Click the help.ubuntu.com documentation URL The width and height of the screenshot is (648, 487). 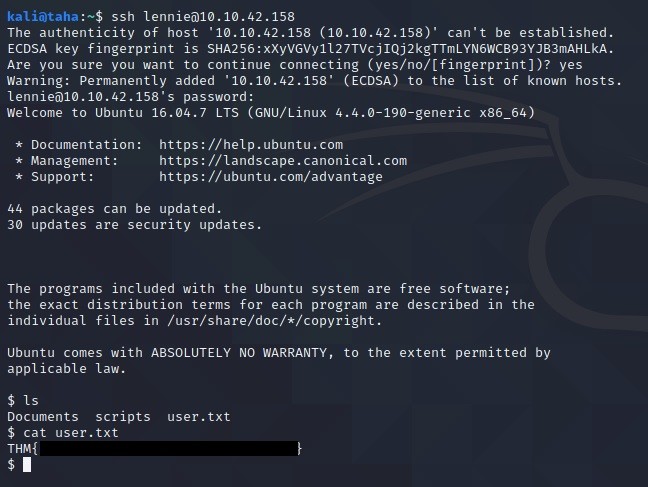click(251, 145)
